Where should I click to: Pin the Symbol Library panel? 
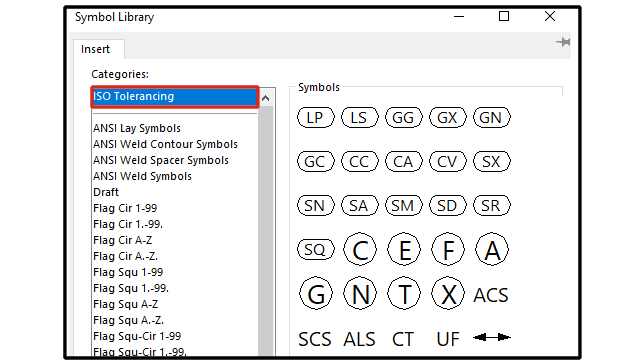563,42
